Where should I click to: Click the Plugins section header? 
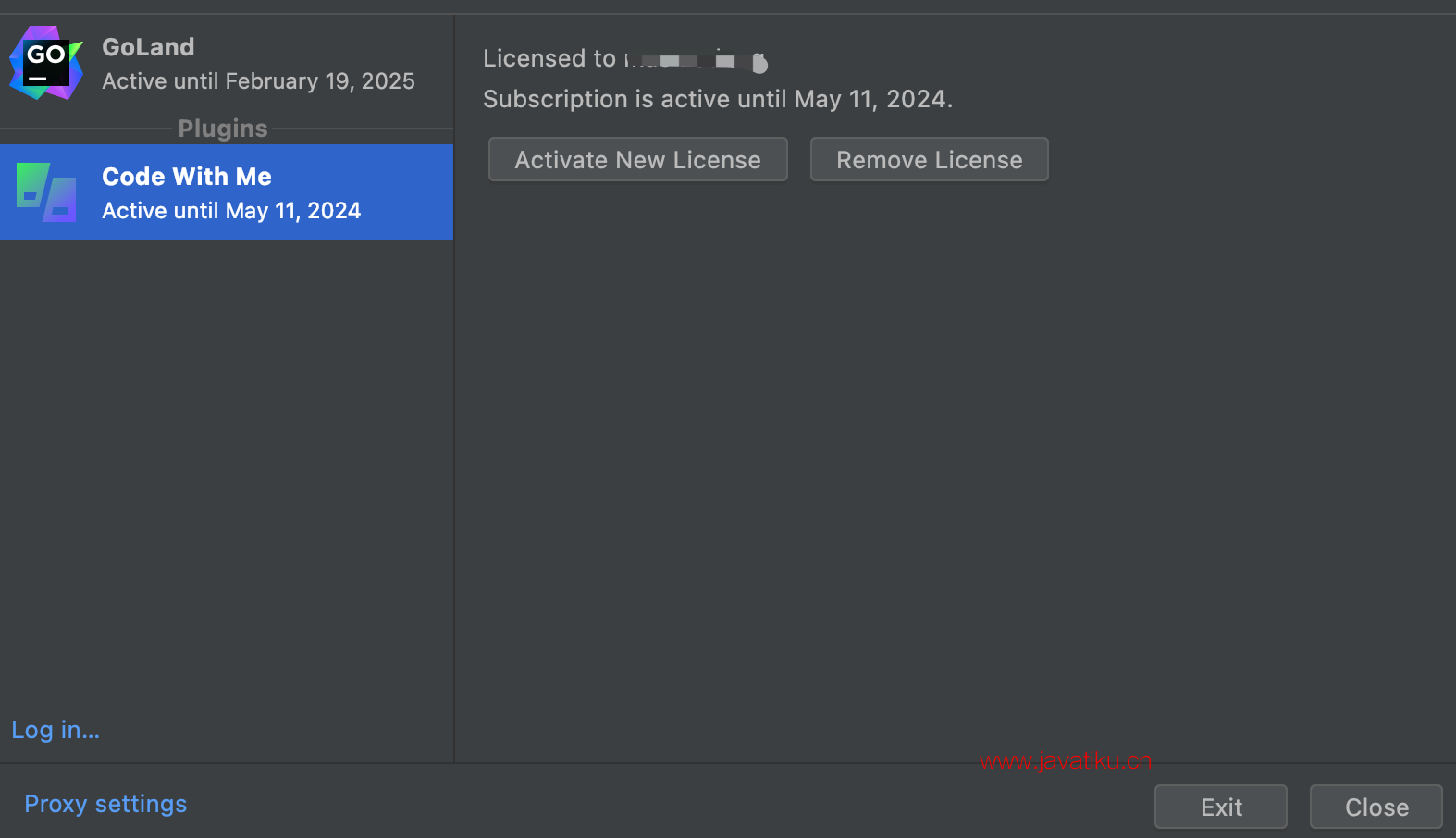pyautogui.click(x=223, y=129)
